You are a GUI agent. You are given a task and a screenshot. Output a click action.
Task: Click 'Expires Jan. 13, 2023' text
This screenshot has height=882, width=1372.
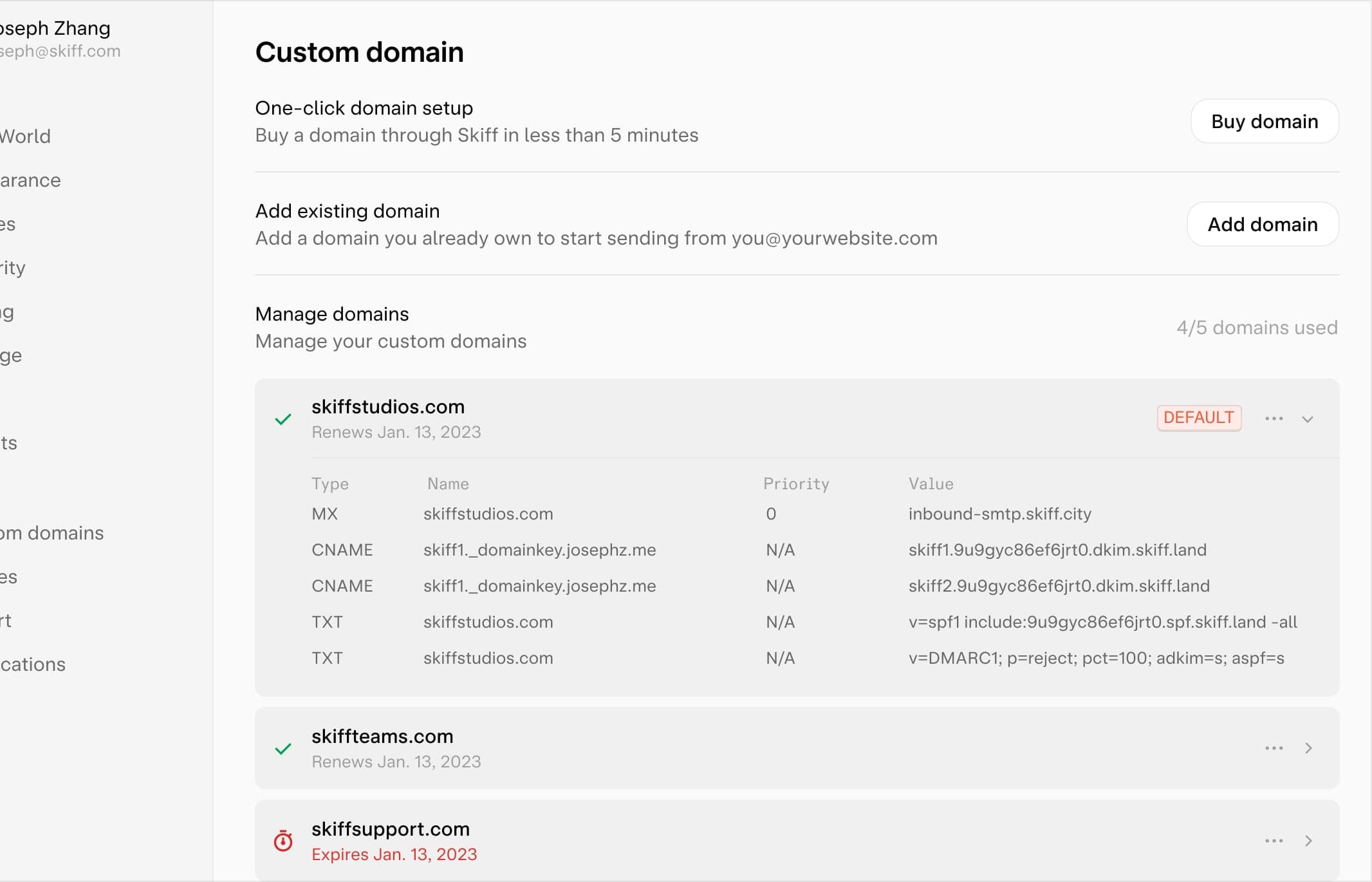coord(394,854)
